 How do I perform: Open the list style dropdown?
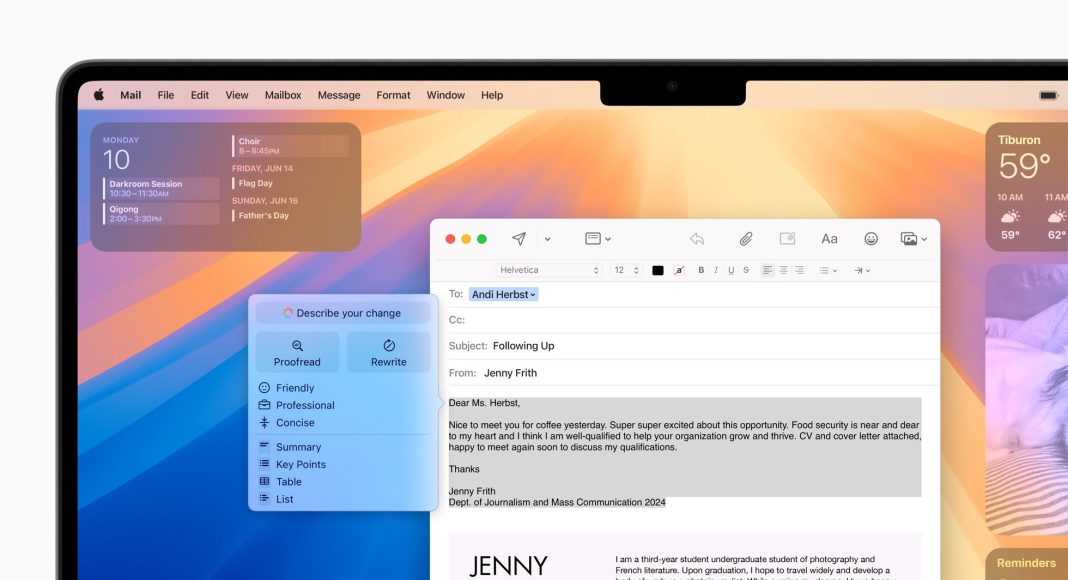pos(828,270)
